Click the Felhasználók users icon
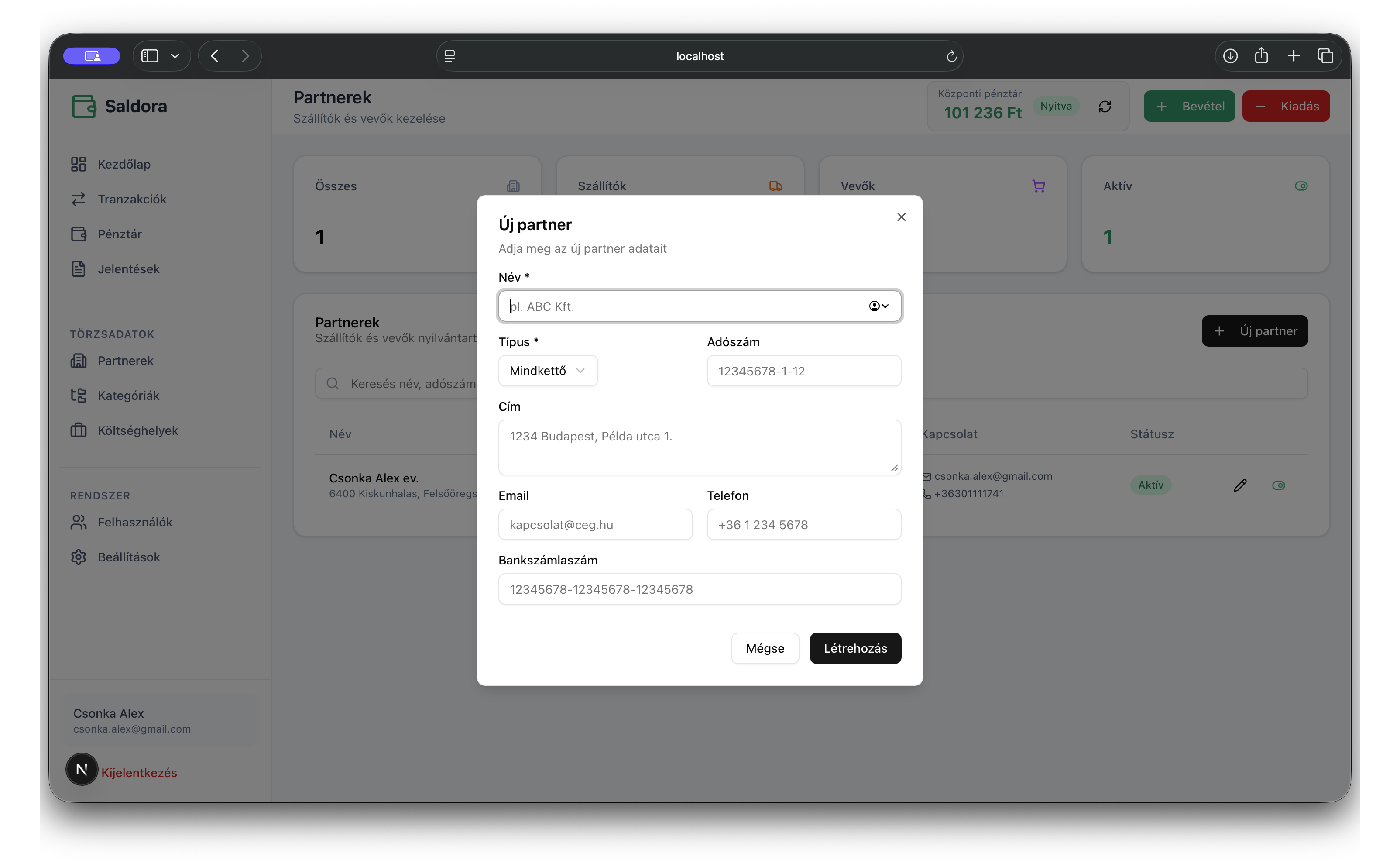Viewport: 1400px width, 867px height. tap(79, 523)
